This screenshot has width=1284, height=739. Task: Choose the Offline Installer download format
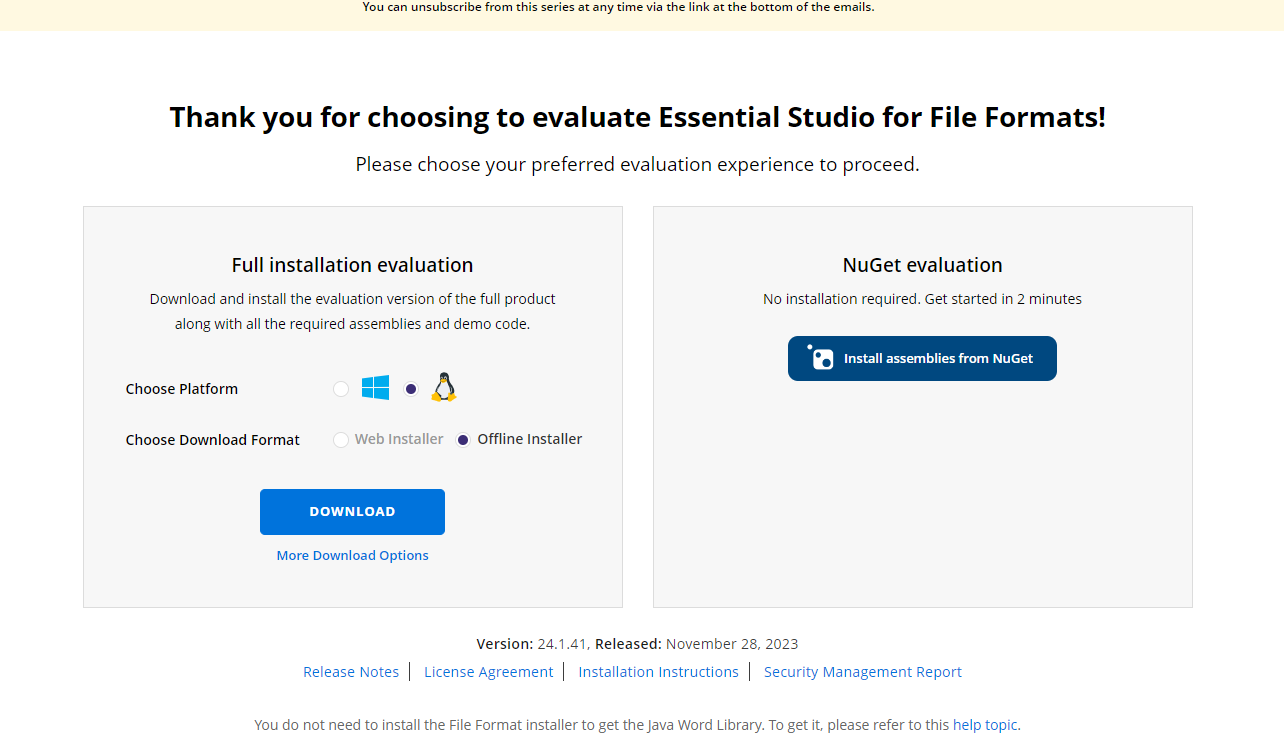[x=462, y=439]
